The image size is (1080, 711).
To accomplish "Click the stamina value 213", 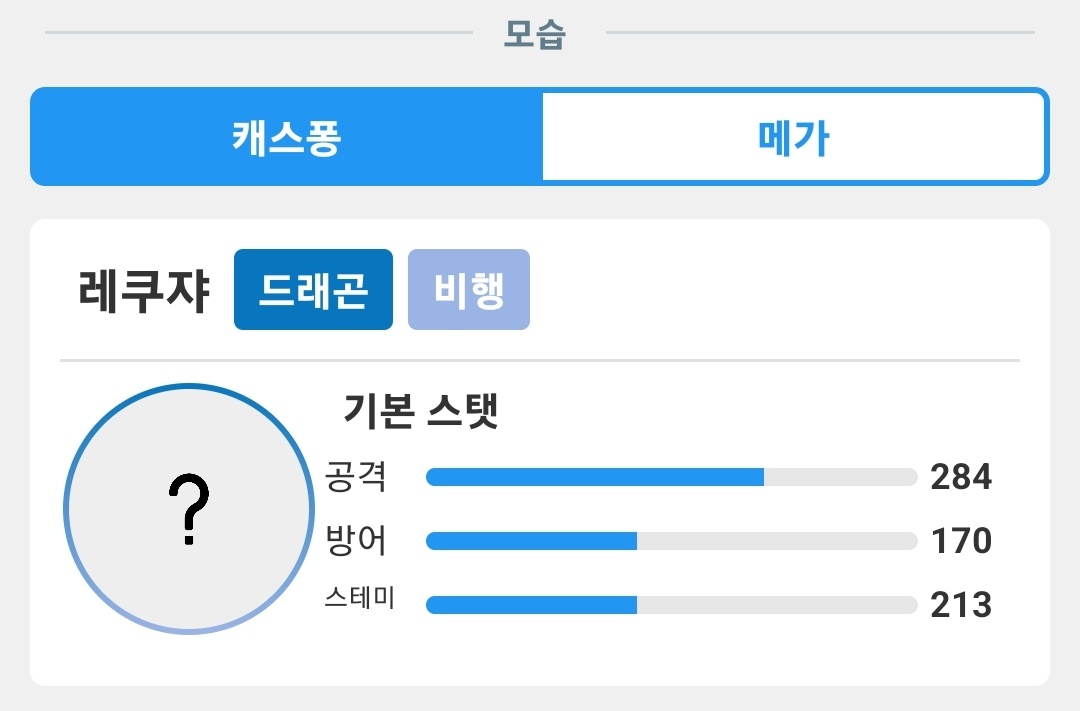I will tap(960, 605).
